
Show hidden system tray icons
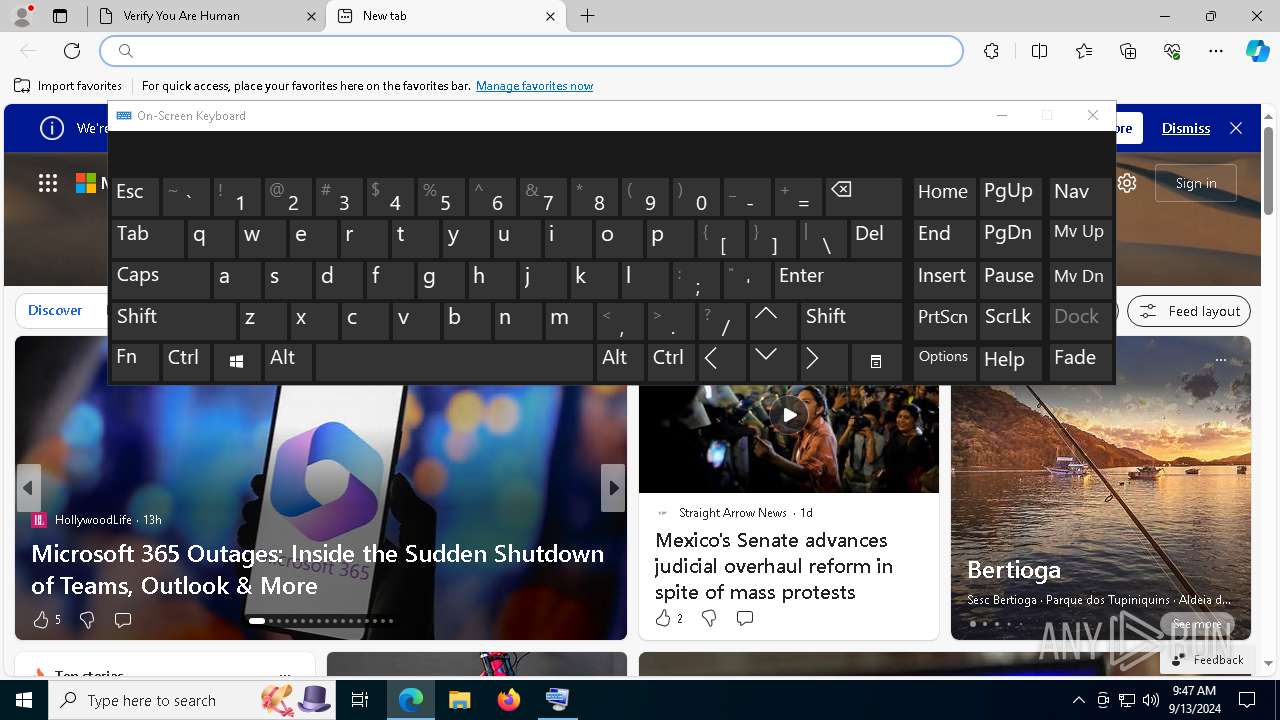coord(1078,700)
